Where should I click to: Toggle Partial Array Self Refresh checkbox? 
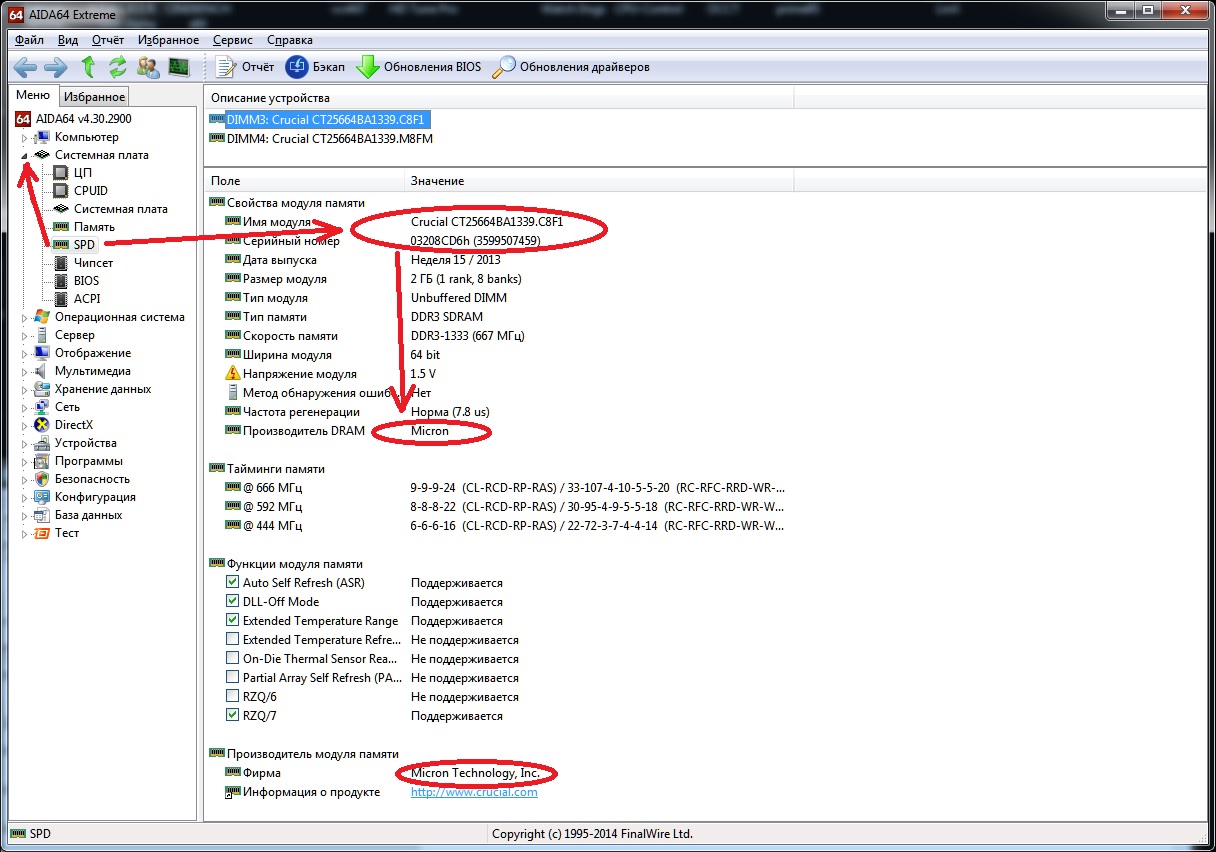pos(233,678)
